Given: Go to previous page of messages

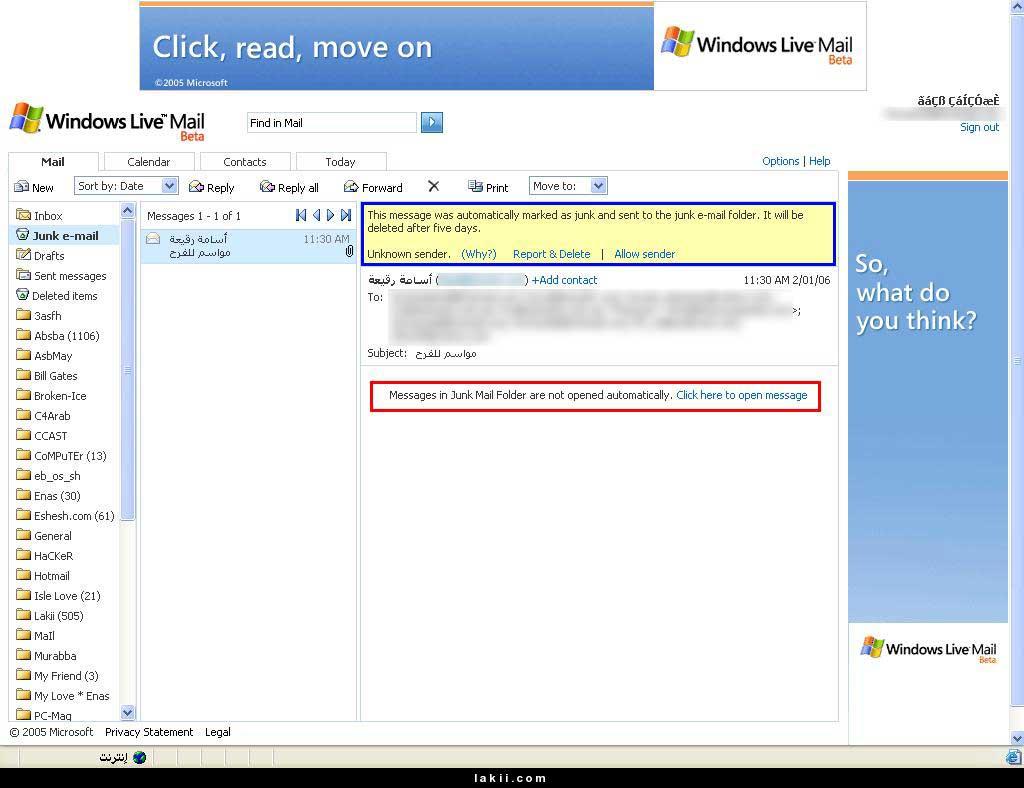Looking at the screenshot, I should click(316, 215).
